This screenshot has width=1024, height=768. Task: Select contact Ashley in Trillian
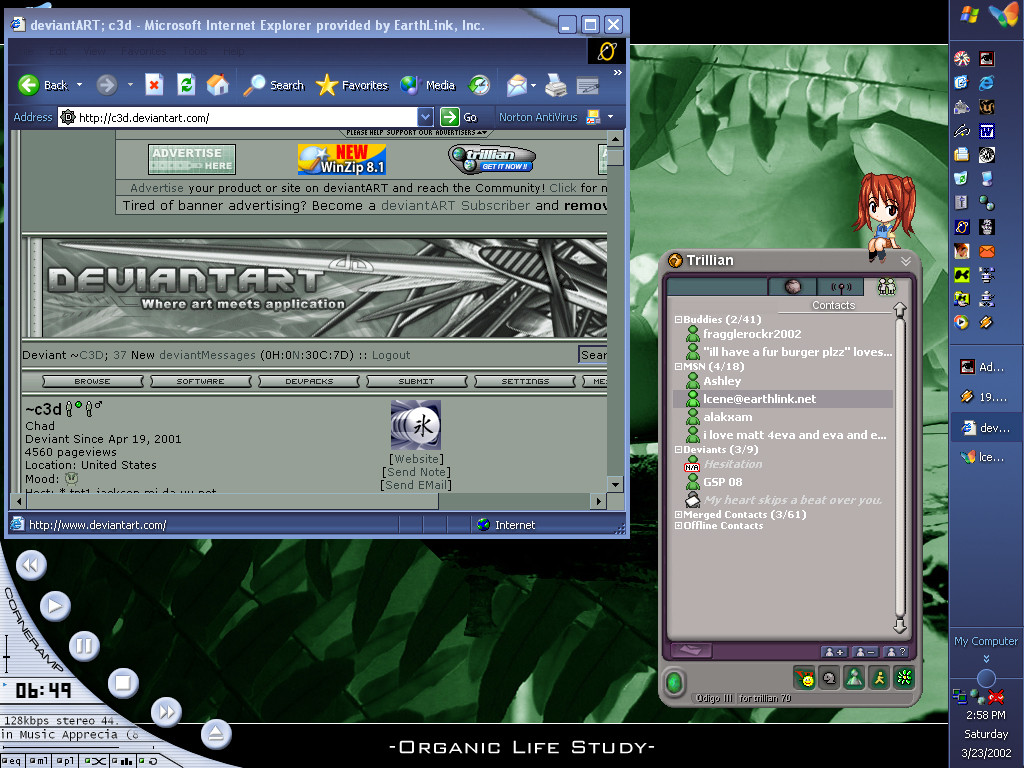coord(722,381)
